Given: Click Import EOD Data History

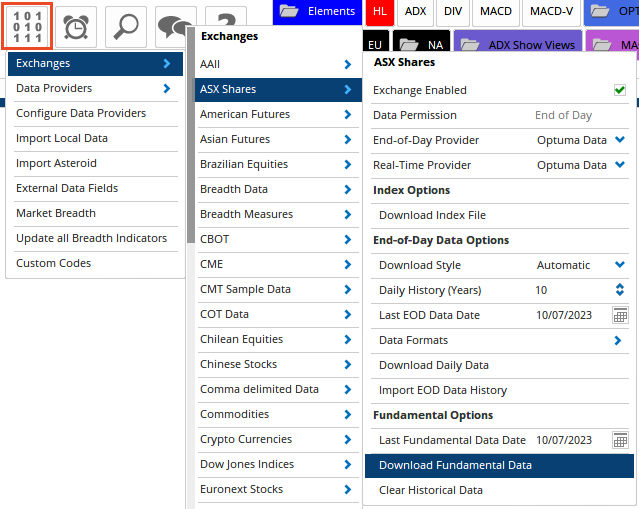Looking at the screenshot, I should pyautogui.click(x=500, y=390).
